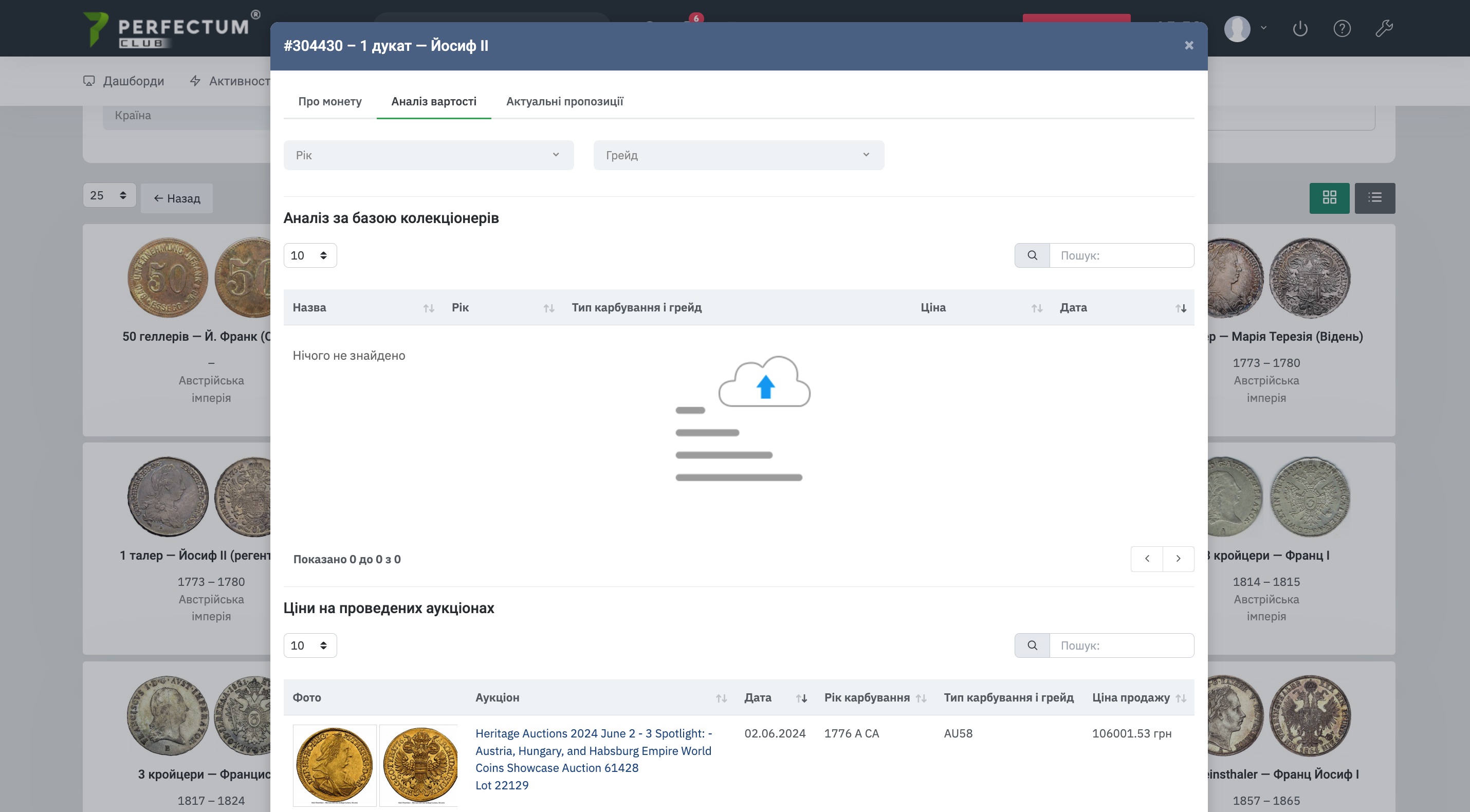Switch to list view icon
This screenshot has height=812, width=1470.
tap(1375, 197)
